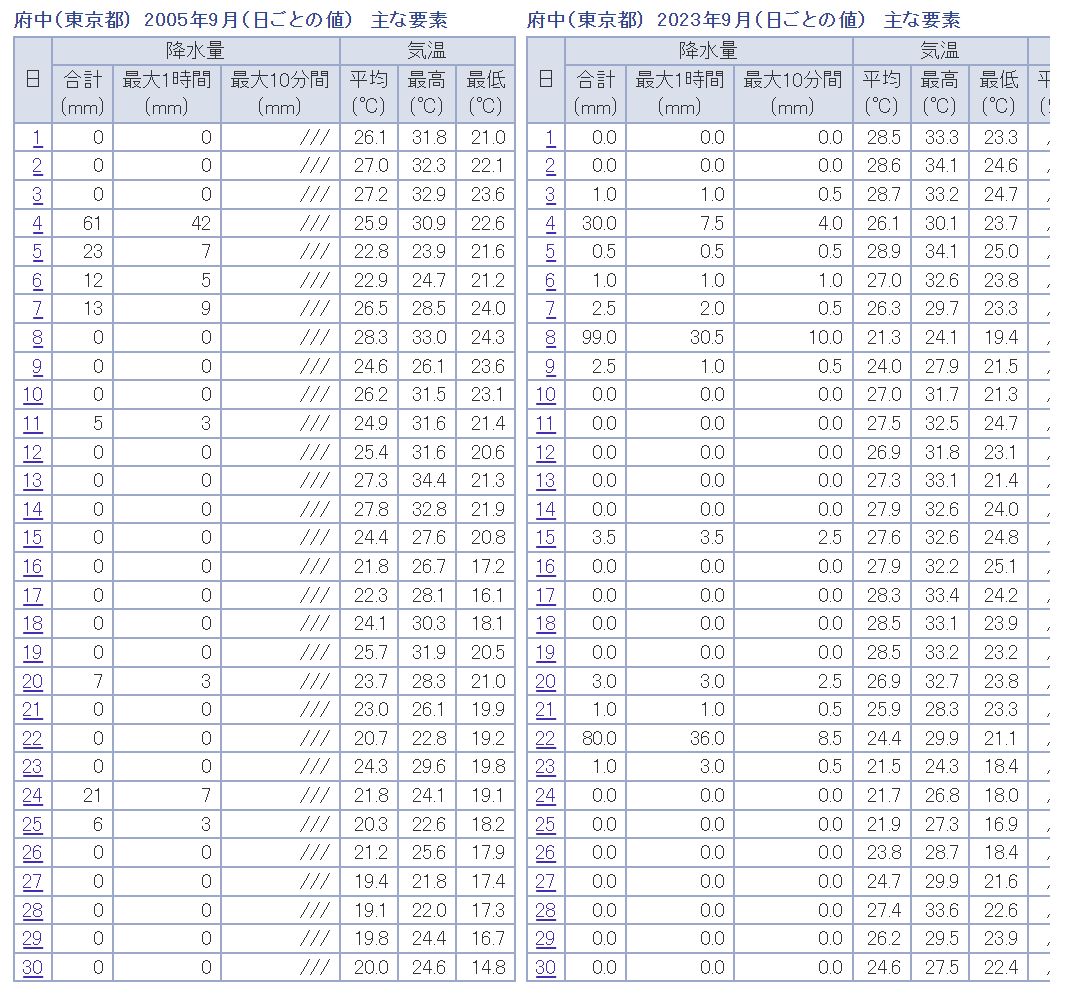Open day 15 link in 2023 table
The image size is (1087, 1004).
pyautogui.click(x=546, y=538)
